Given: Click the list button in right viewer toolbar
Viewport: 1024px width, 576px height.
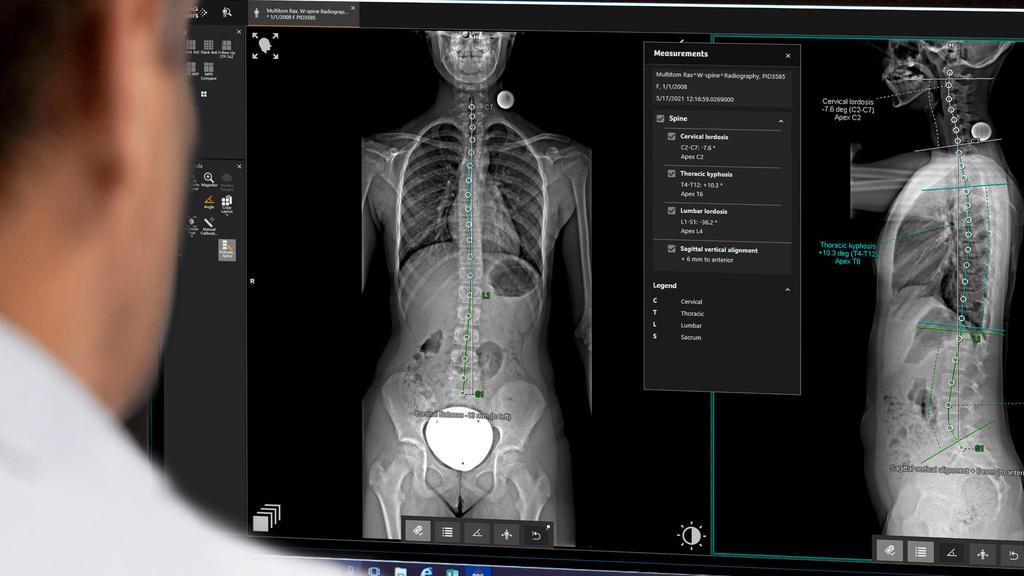Looking at the screenshot, I should click(920, 552).
